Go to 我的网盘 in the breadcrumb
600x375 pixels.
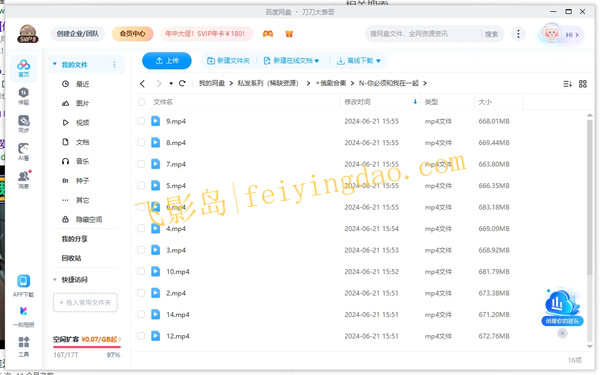pyautogui.click(x=212, y=83)
